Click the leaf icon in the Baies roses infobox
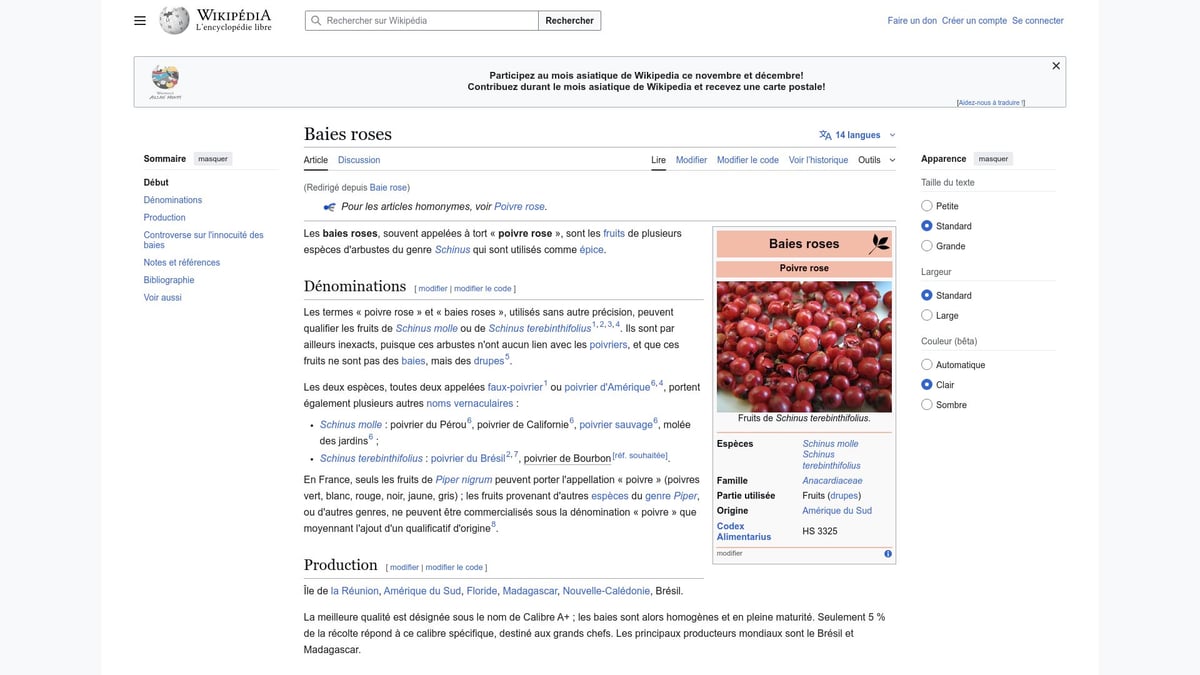This screenshot has height=675, width=1200. pos(877,242)
